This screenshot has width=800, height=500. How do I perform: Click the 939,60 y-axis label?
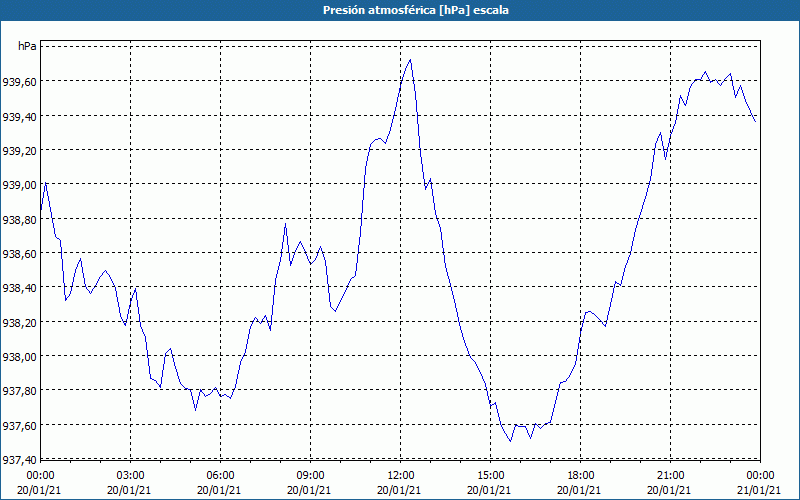19,82
